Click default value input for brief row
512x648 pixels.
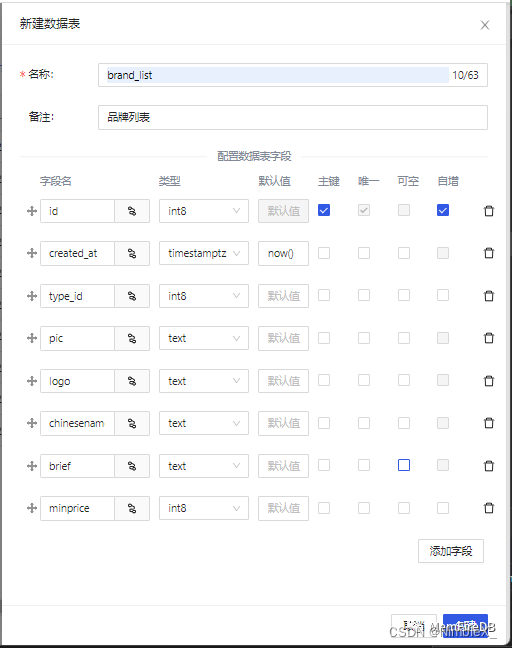click(283, 466)
